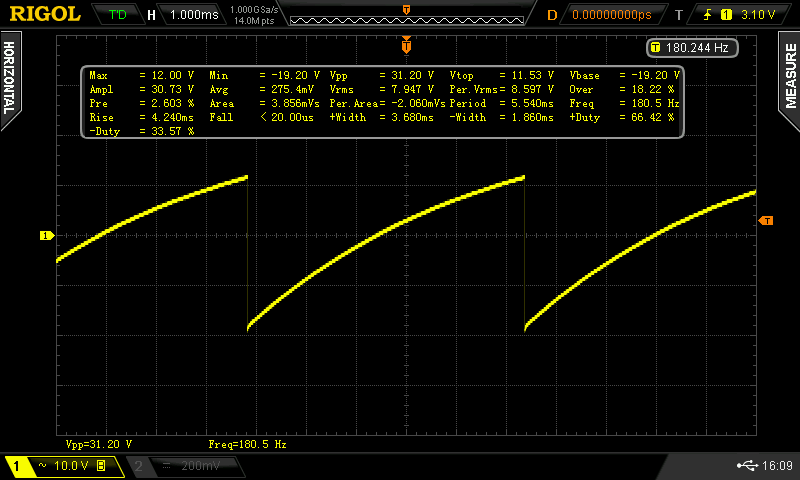Viewport: 800px width, 480px height.
Task: Click the frequency counter reading 180.244 Hz
Action: (x=694, y=47)
